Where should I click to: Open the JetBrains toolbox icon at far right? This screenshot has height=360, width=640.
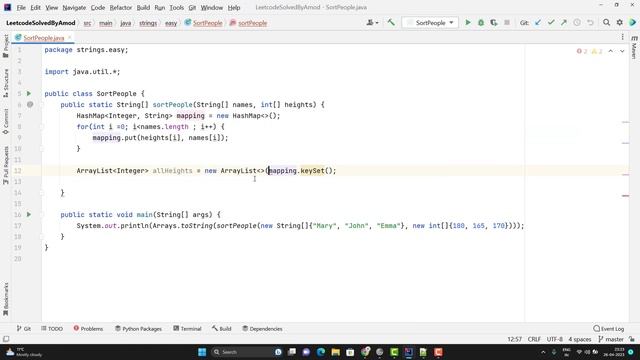[x=632, y=23]
